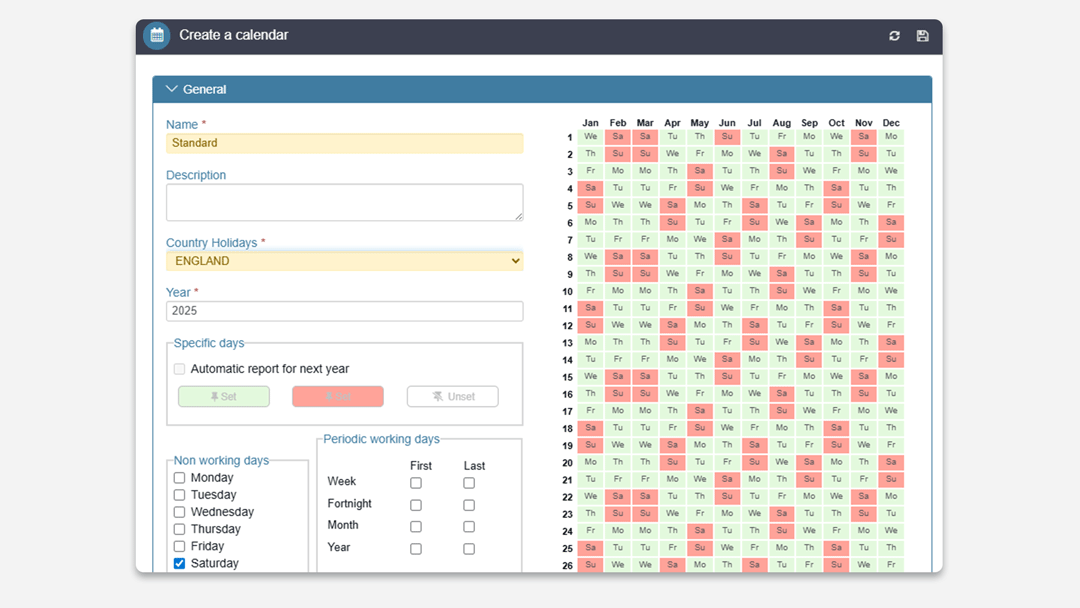Screen dimensions: 1080x608
Task: Tick the Friday non working day checkbox
Action: point(180,546)
